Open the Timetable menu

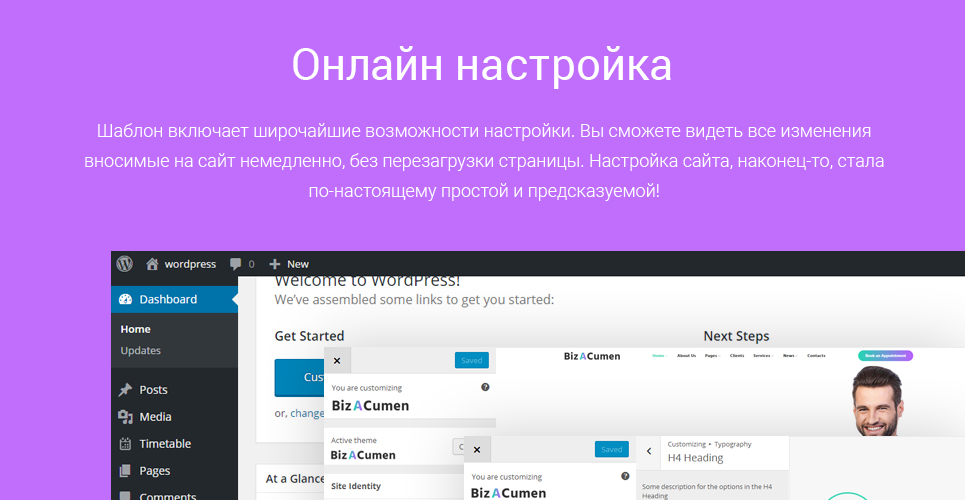[x=165, y=444]
